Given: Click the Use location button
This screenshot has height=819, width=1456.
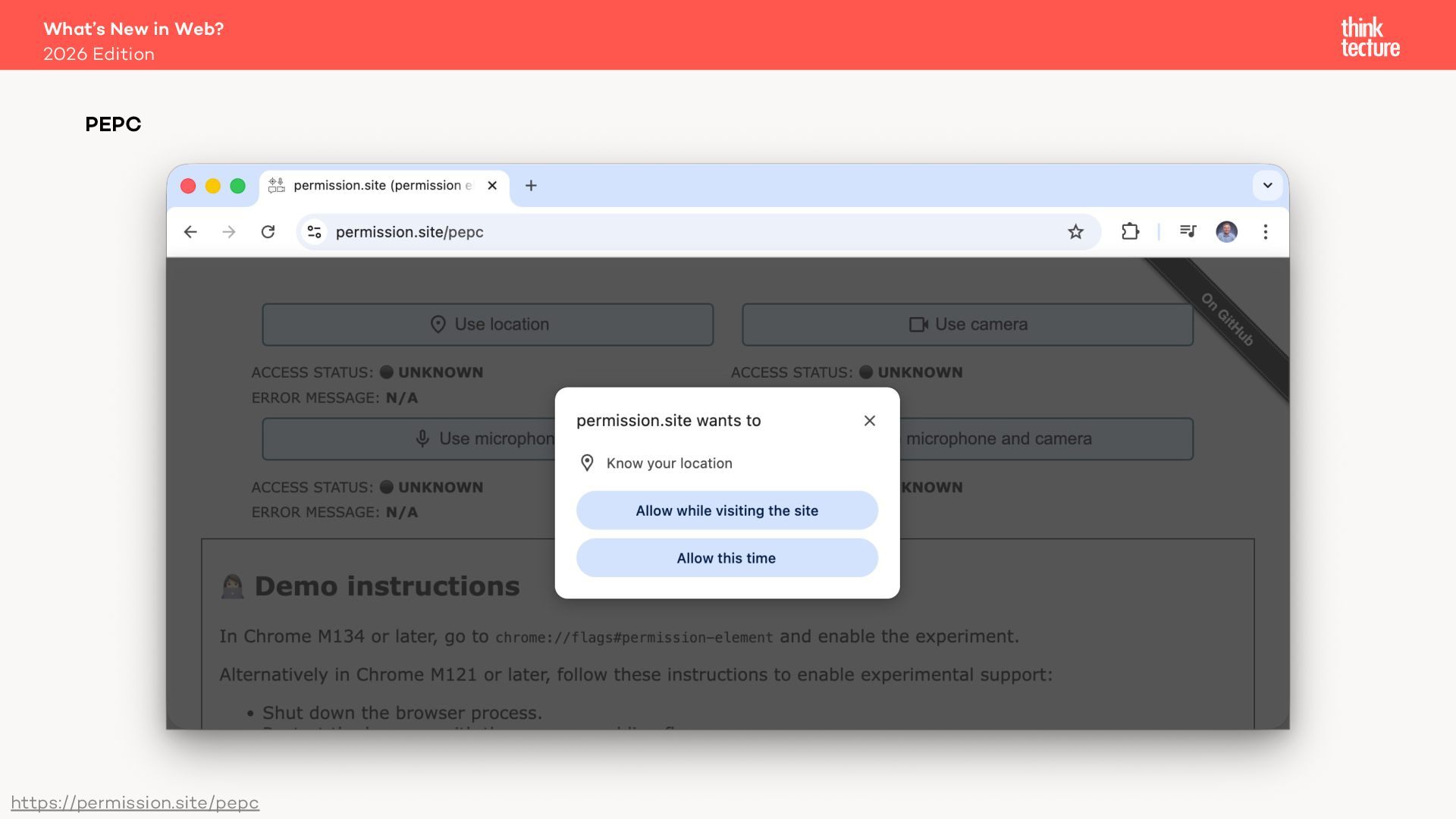Looking at the screenshot, I should [488, 325].
